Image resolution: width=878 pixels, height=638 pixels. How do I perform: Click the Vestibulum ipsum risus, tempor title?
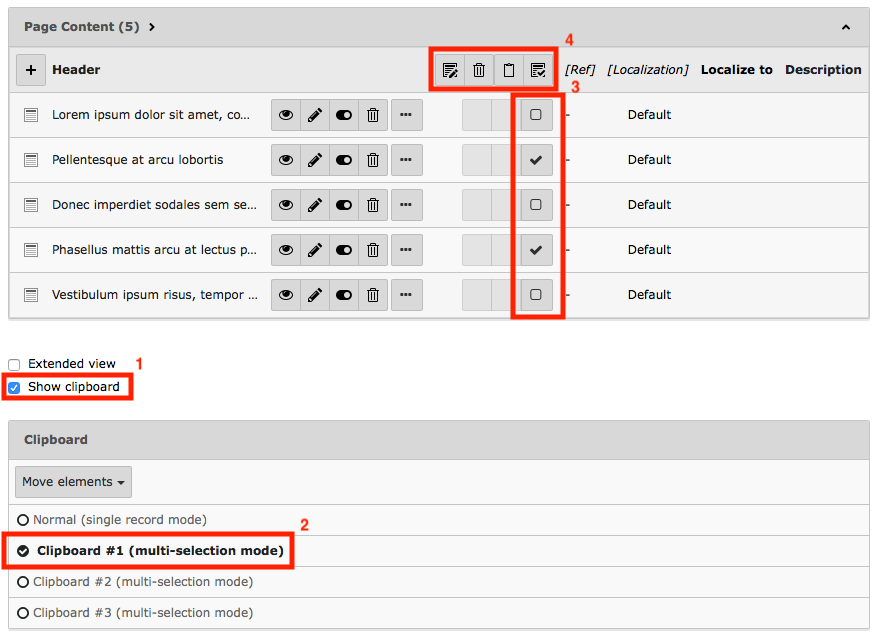(x=155, y=295)
